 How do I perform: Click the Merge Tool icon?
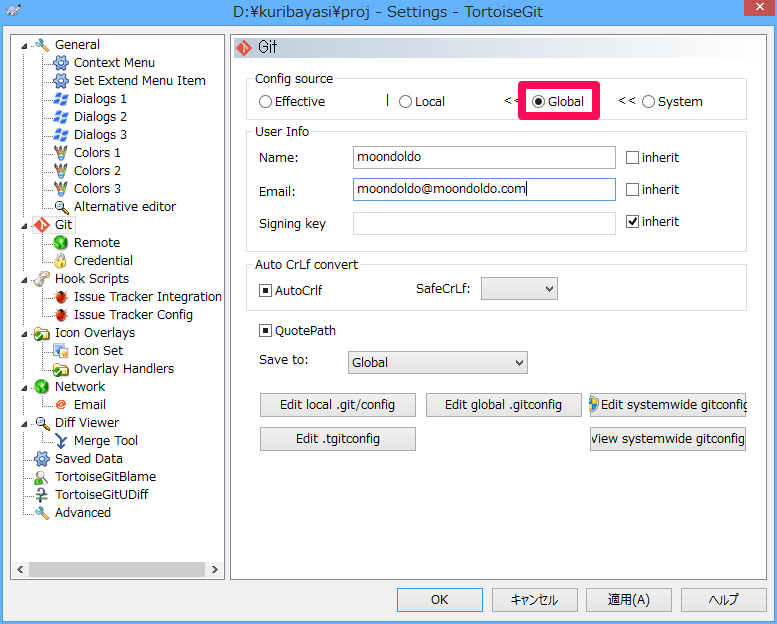point(61,441)
